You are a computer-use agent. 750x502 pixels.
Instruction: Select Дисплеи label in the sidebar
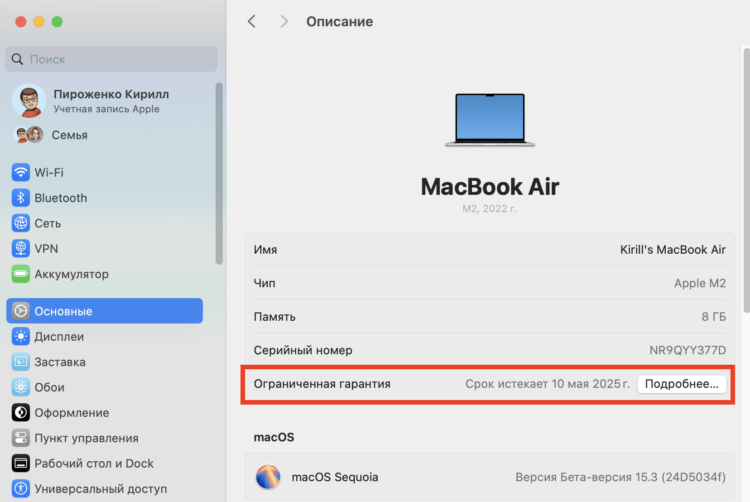(59, 336)
